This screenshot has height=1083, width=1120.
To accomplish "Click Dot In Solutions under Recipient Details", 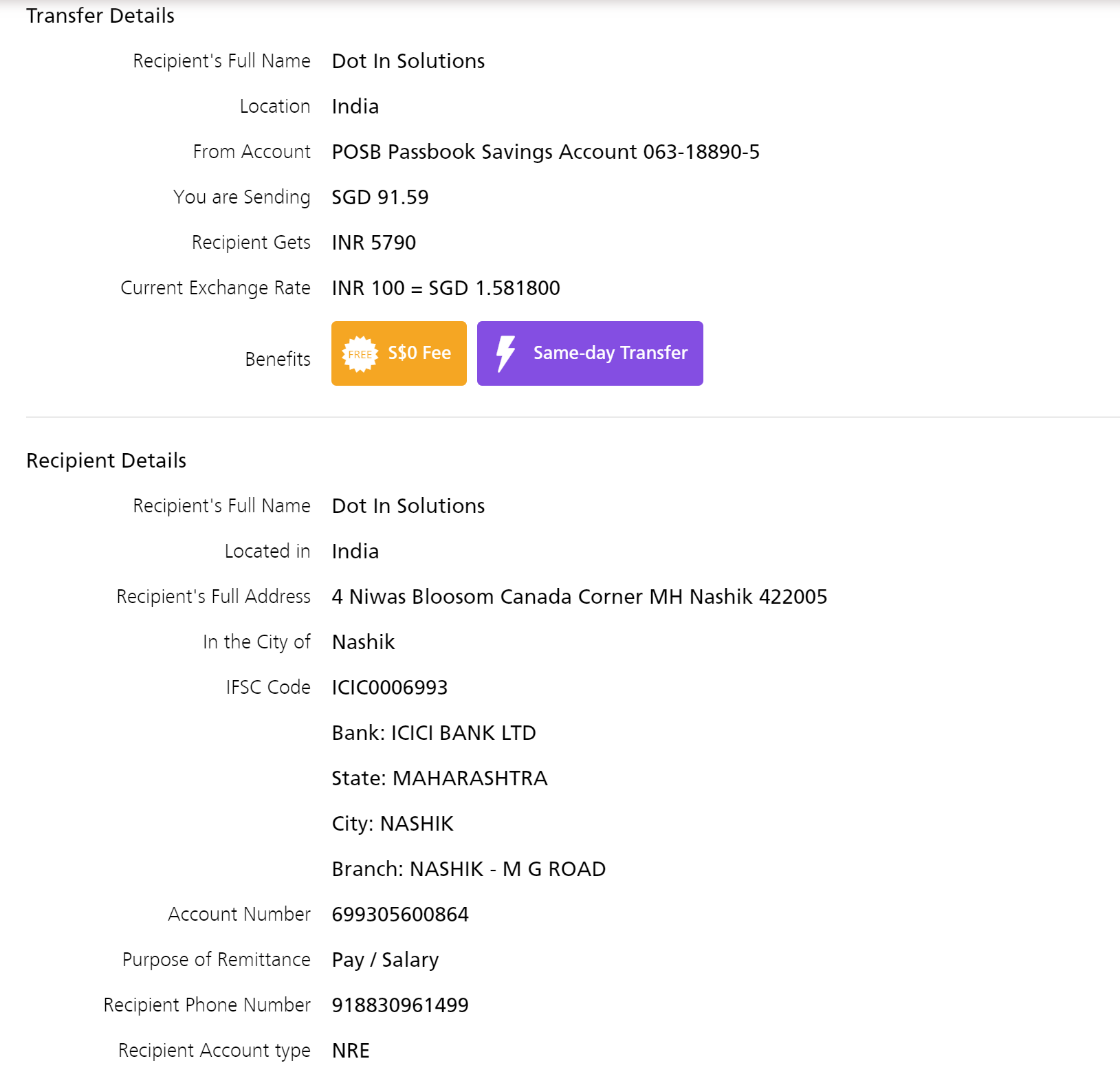I will click(x=408, y=505).
